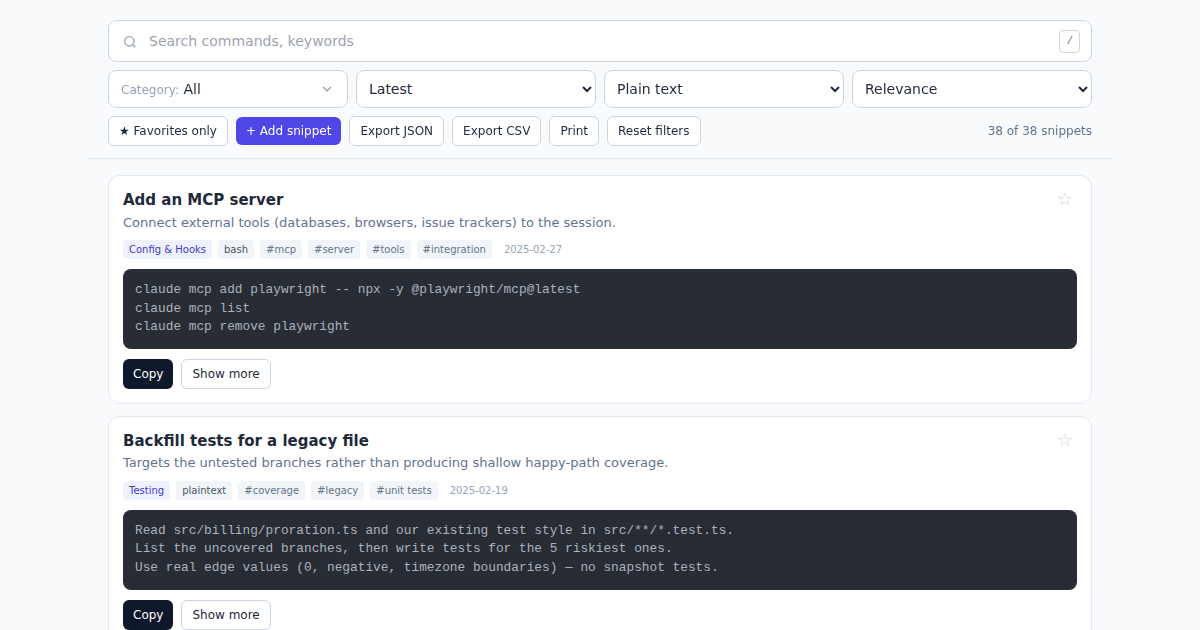The width and height of the screenshot is (1200, 630).
Task: Click the plaintext language tag
Action: pos(204,490)
